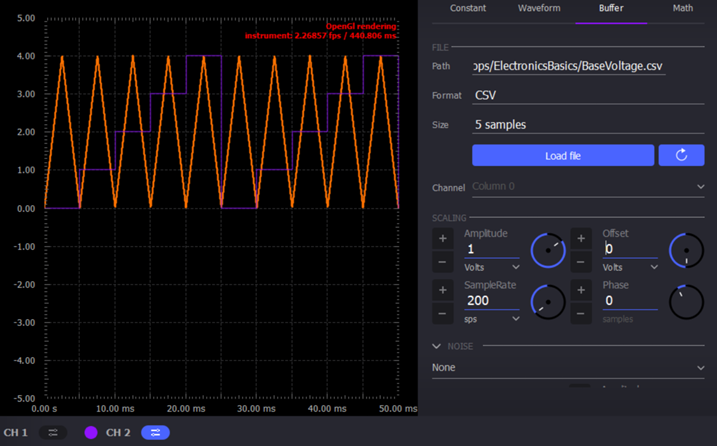Select the Constant tab

468,8
